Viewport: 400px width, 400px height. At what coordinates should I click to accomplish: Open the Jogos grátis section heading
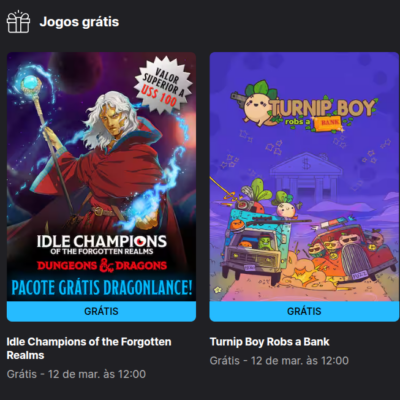point(79,22)
